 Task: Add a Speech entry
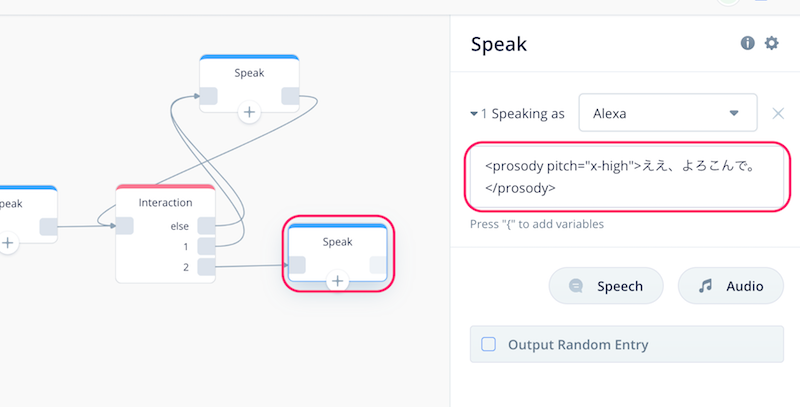coord(606,286)
